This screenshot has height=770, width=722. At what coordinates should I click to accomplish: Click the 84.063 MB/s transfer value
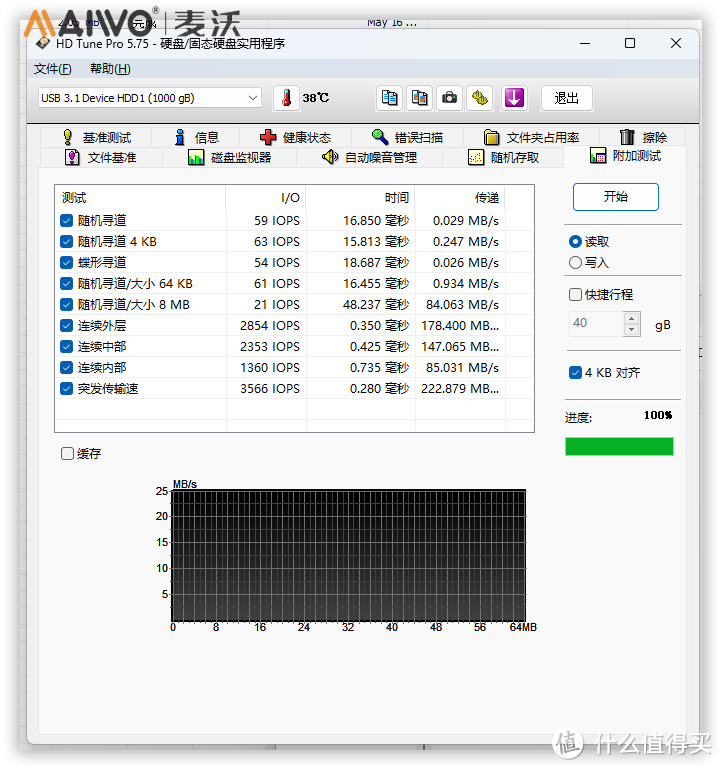462,305
